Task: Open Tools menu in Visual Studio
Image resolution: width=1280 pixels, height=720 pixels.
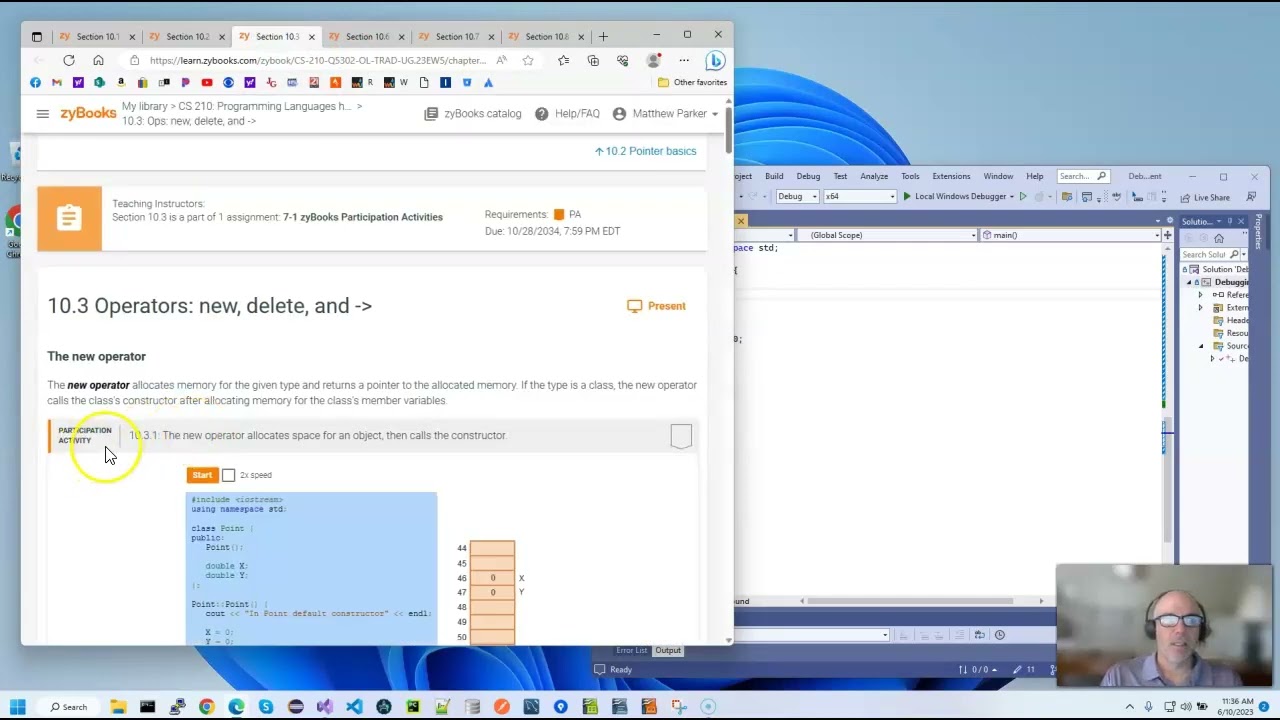Action: [x=910, y=176]
